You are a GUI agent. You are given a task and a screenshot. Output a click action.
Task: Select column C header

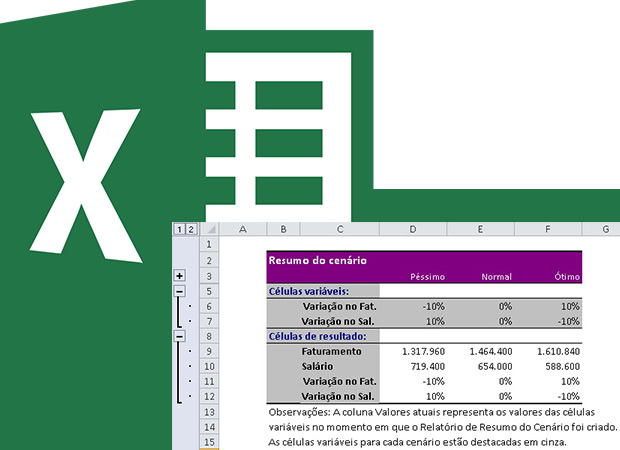tap(340, 229)
